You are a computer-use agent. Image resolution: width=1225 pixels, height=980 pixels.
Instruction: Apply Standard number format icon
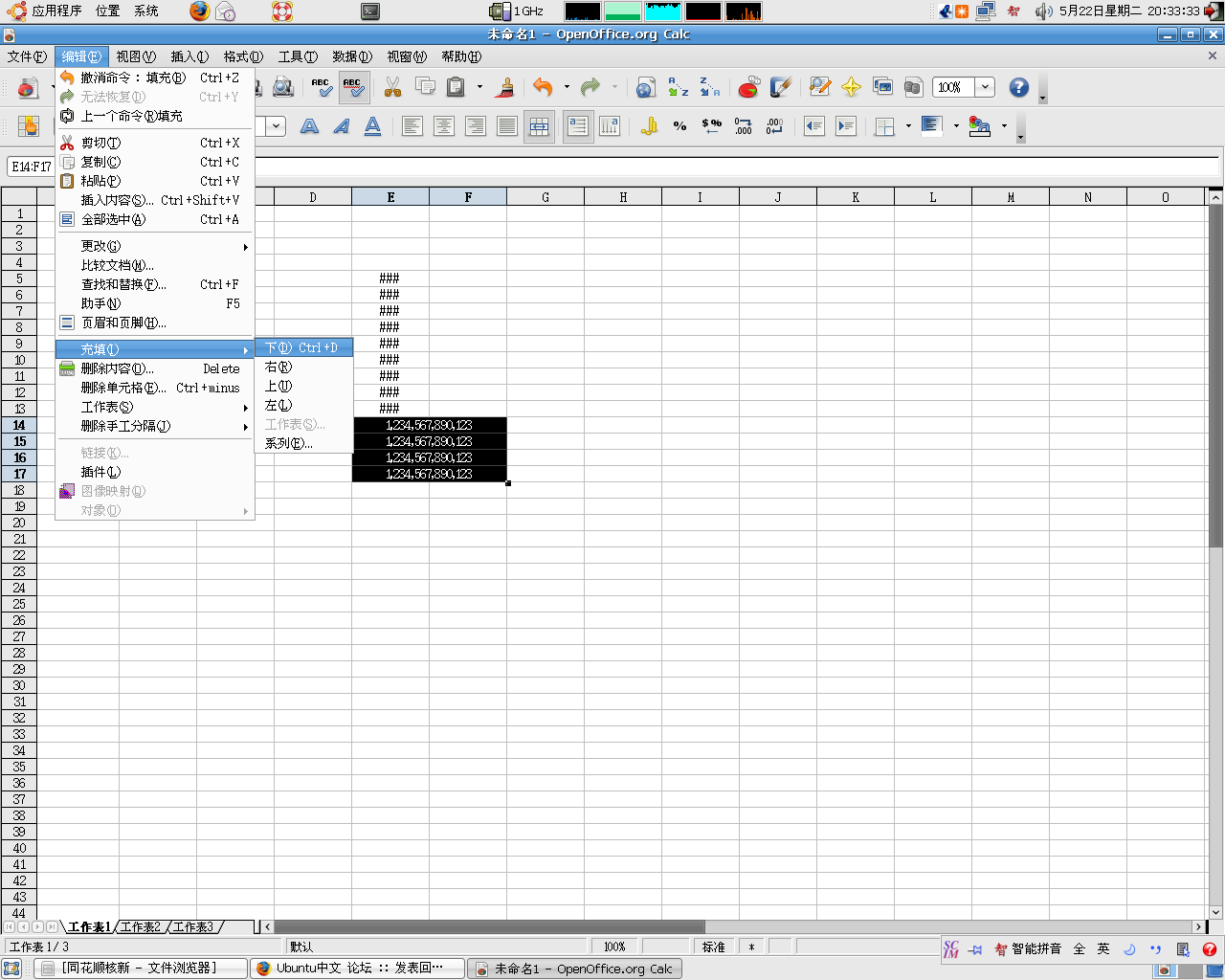tap(712, 126)
